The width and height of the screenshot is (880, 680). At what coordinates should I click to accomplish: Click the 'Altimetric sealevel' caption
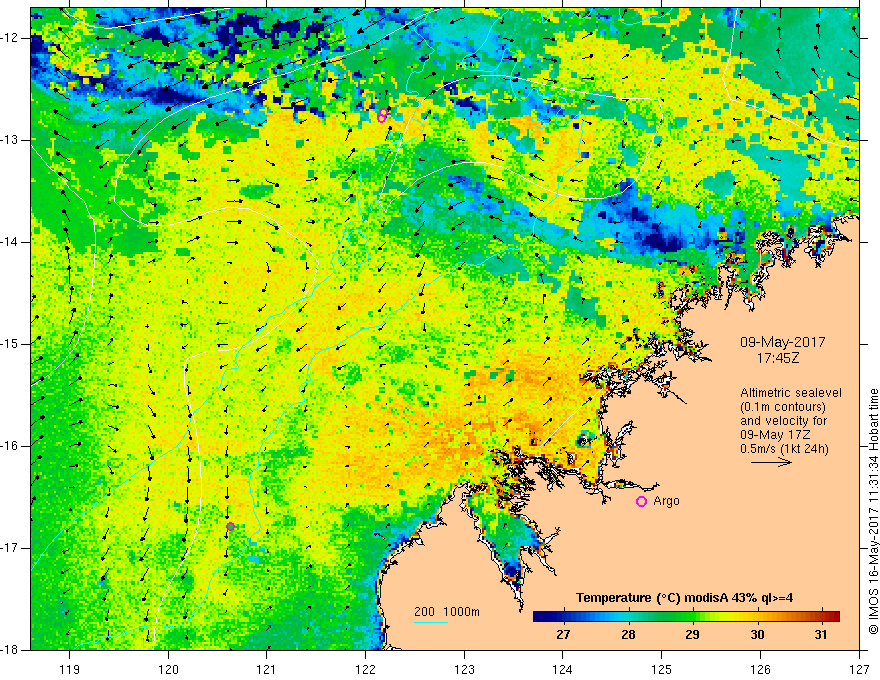click(790, 393)
